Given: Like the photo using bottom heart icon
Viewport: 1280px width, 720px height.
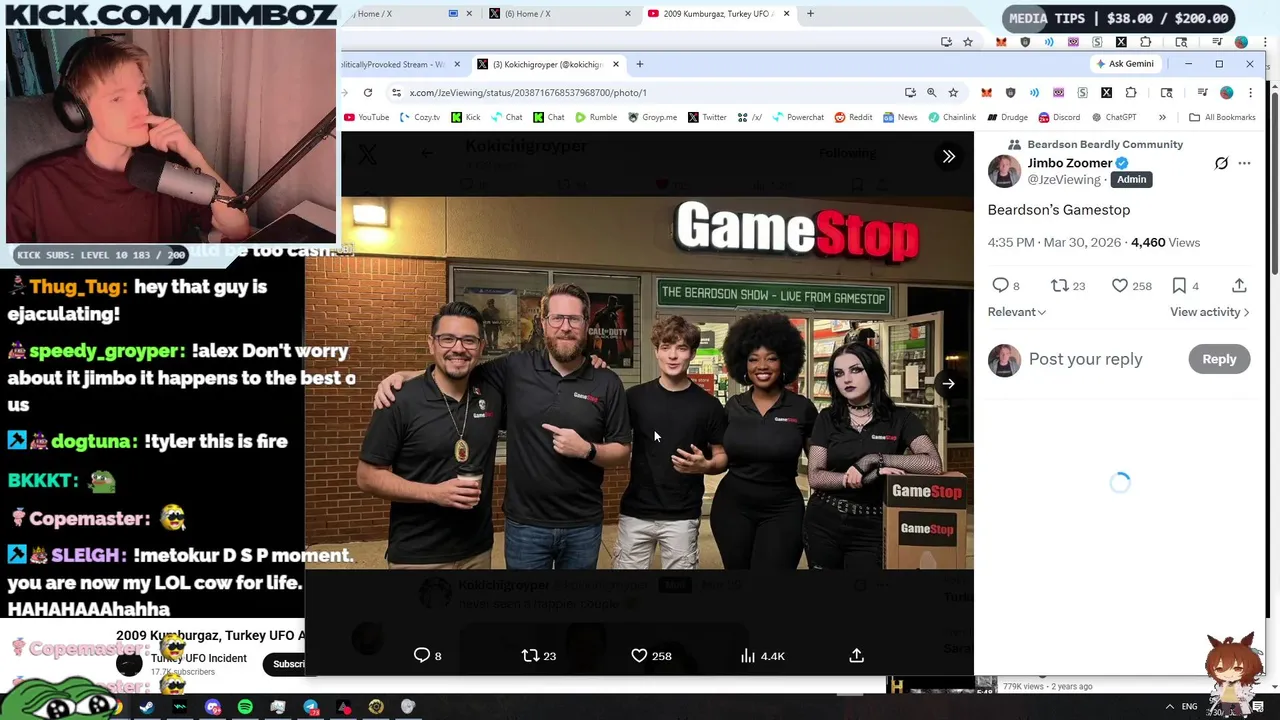Looking at the screenshot, I should tap(639, 655).
